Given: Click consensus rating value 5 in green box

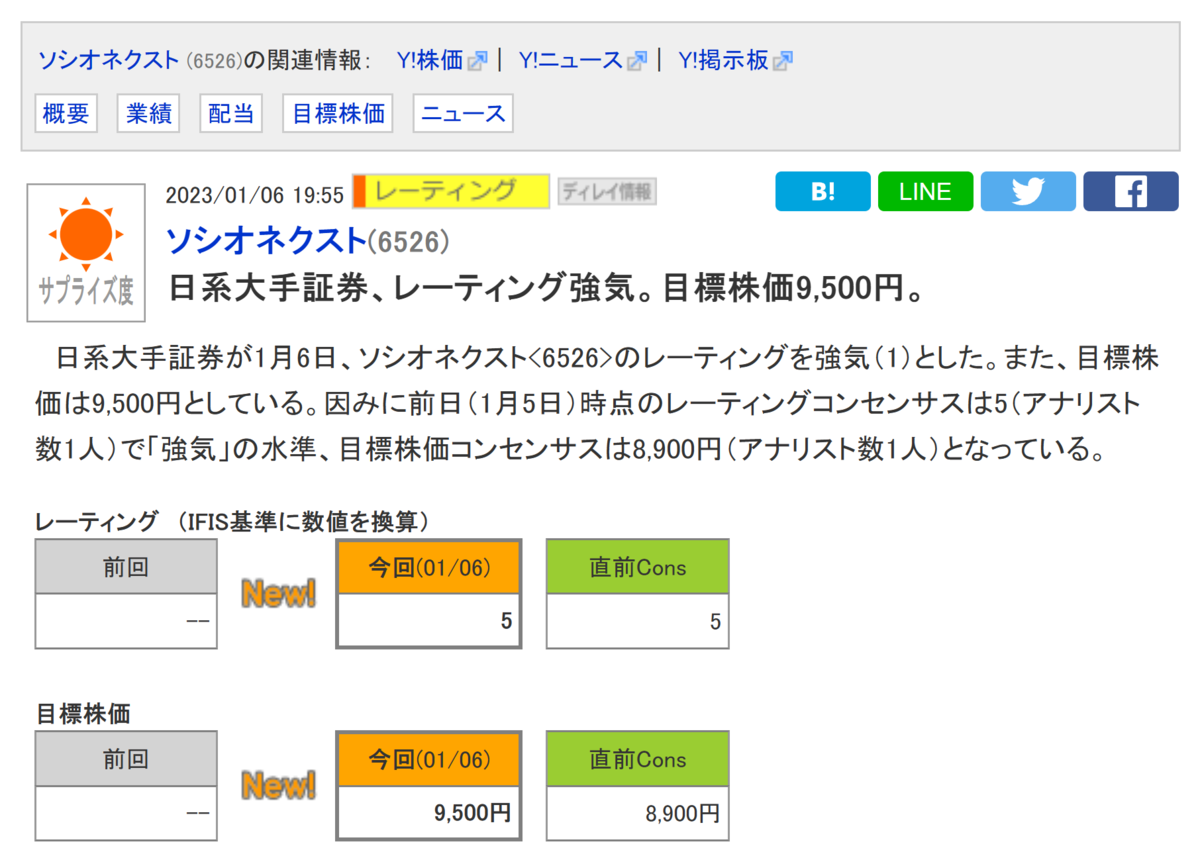Looking at the screenshot, I should pyautogui.click(x=638, y=621).
